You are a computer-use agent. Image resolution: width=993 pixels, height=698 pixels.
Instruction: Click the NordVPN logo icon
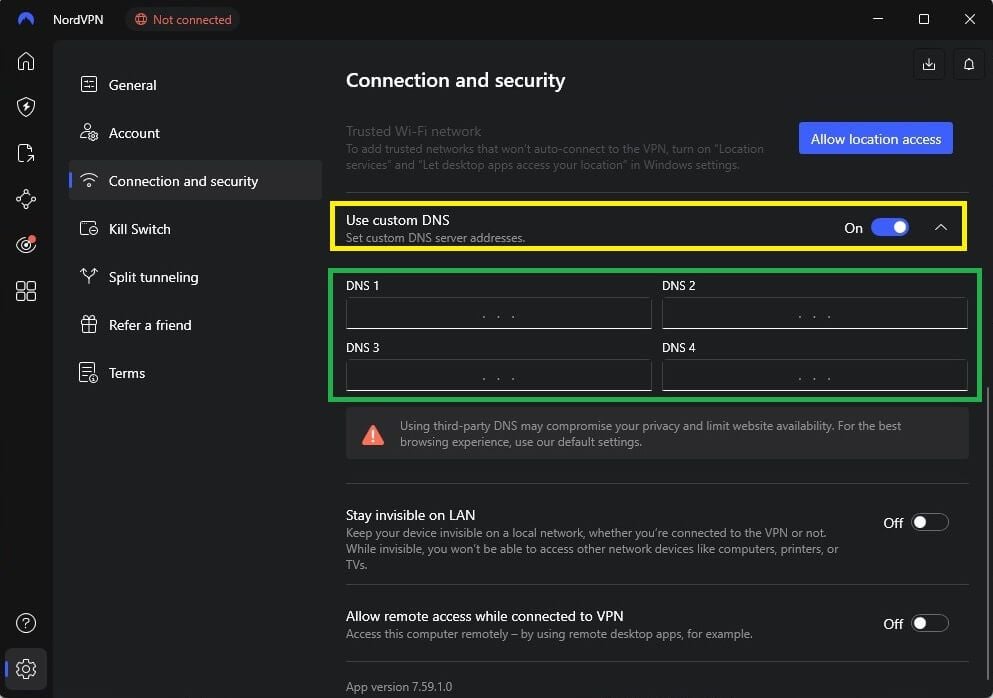(26, 19)
